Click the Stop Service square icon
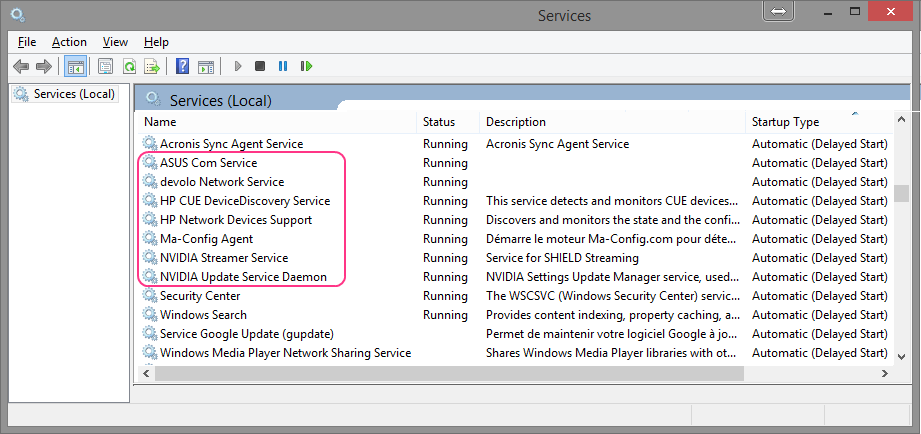 pyautogui.click(x=260, y=66)
